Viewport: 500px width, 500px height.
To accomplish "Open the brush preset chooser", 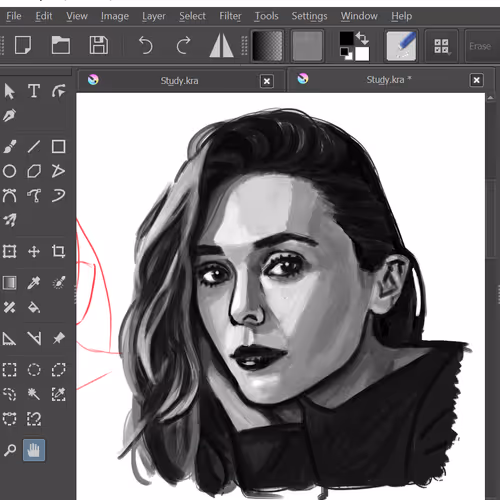I will [x=401, y=46].
